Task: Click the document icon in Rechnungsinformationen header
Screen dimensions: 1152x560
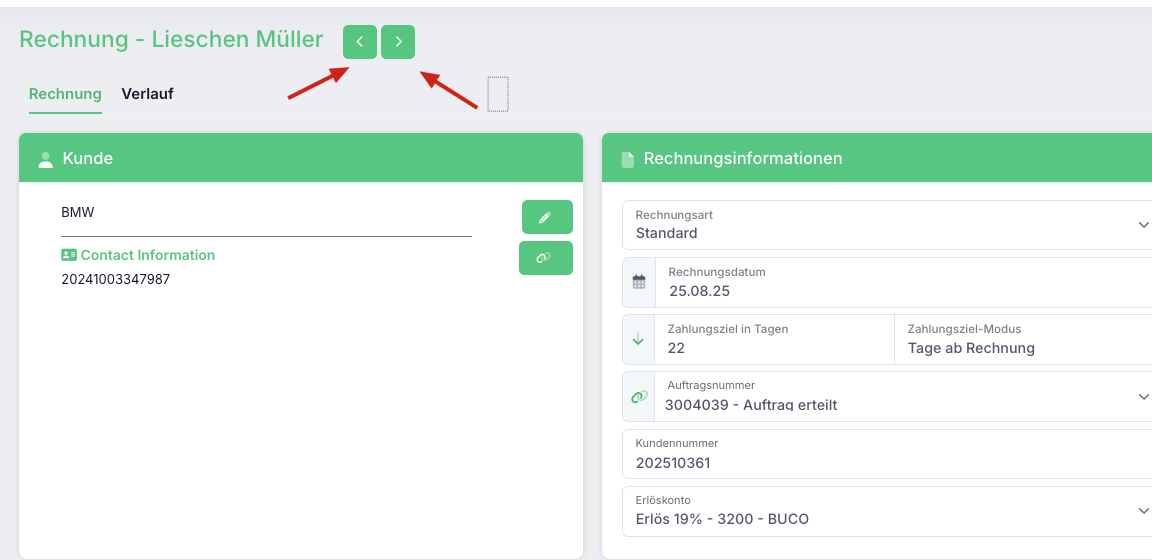Action: point(627,159)
